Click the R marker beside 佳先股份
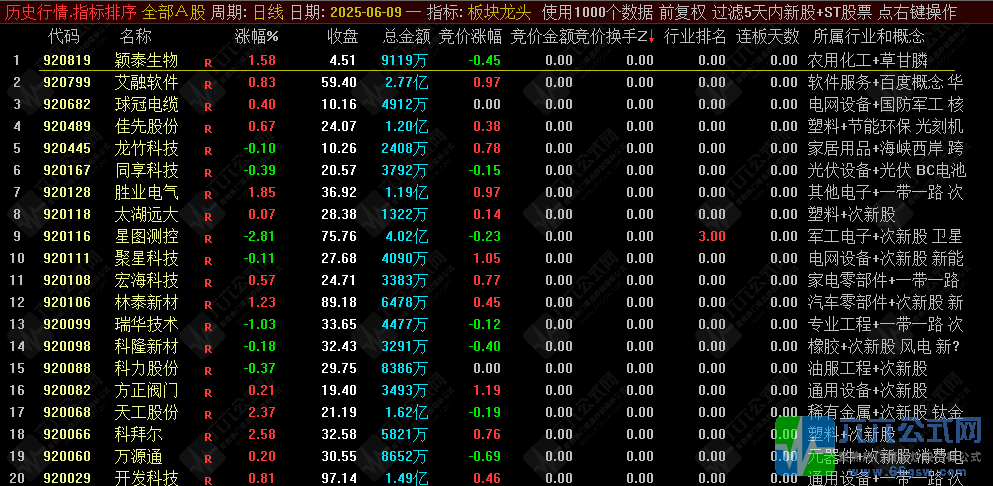The image size is (993, 486). point(208,129)
